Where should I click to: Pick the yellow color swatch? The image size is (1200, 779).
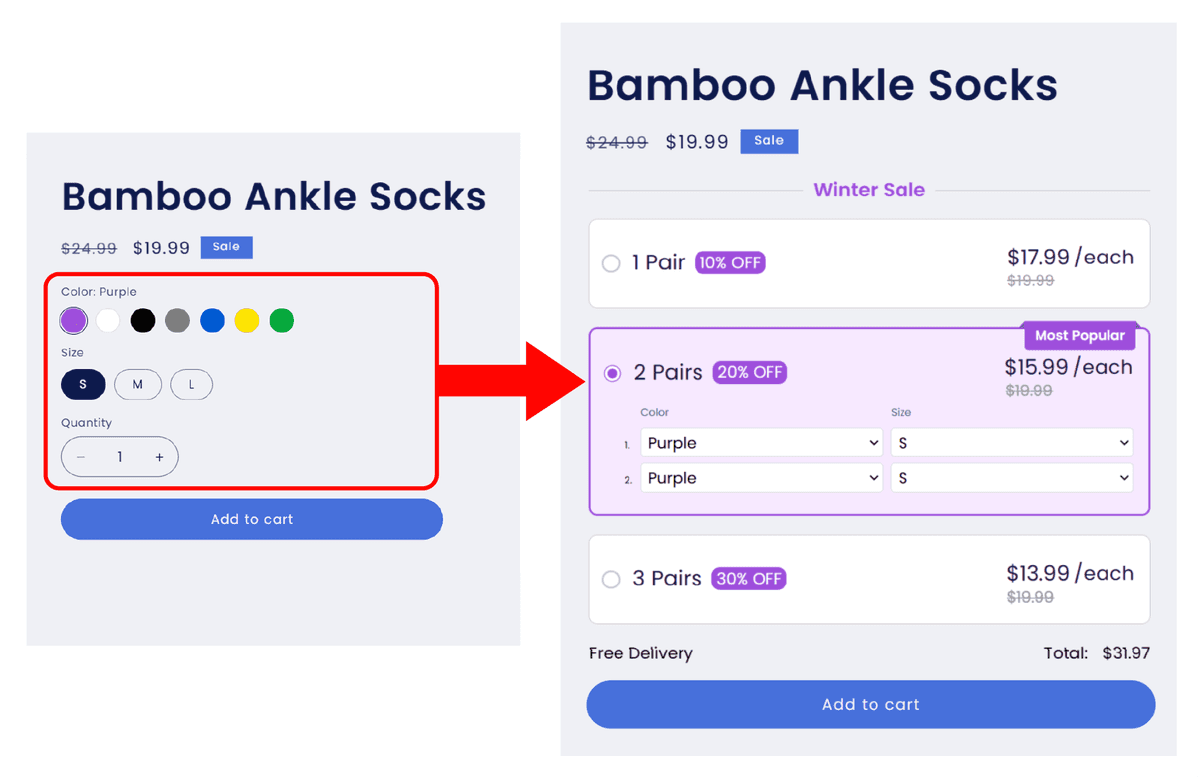click(x=247, y=320)
